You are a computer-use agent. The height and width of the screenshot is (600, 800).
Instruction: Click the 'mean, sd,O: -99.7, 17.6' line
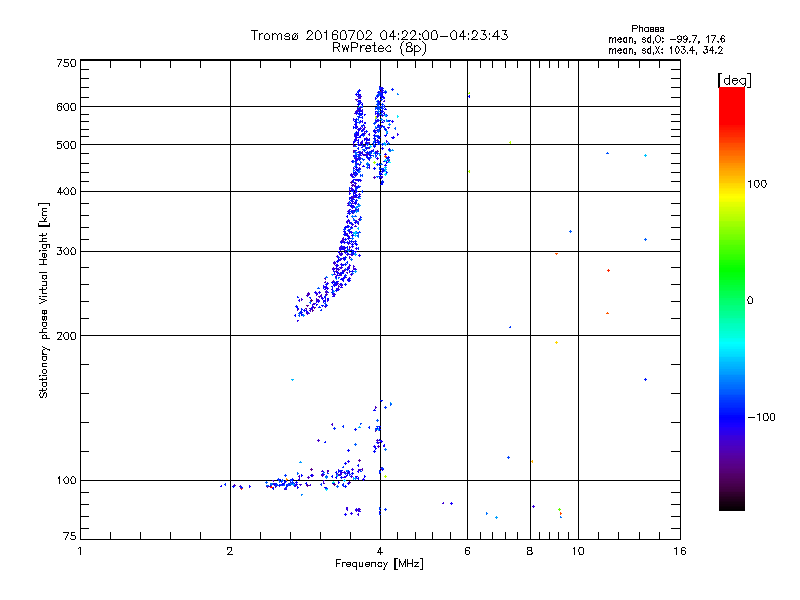666,39
